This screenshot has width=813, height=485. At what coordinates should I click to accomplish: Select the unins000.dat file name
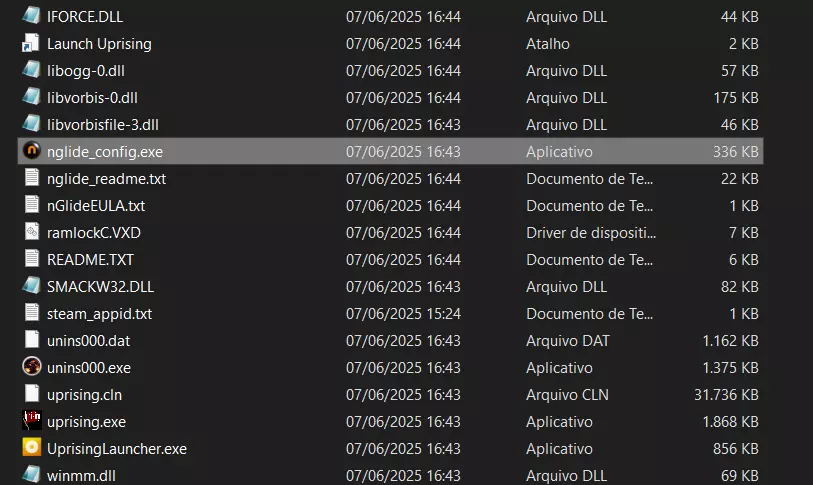coord(89,340)
